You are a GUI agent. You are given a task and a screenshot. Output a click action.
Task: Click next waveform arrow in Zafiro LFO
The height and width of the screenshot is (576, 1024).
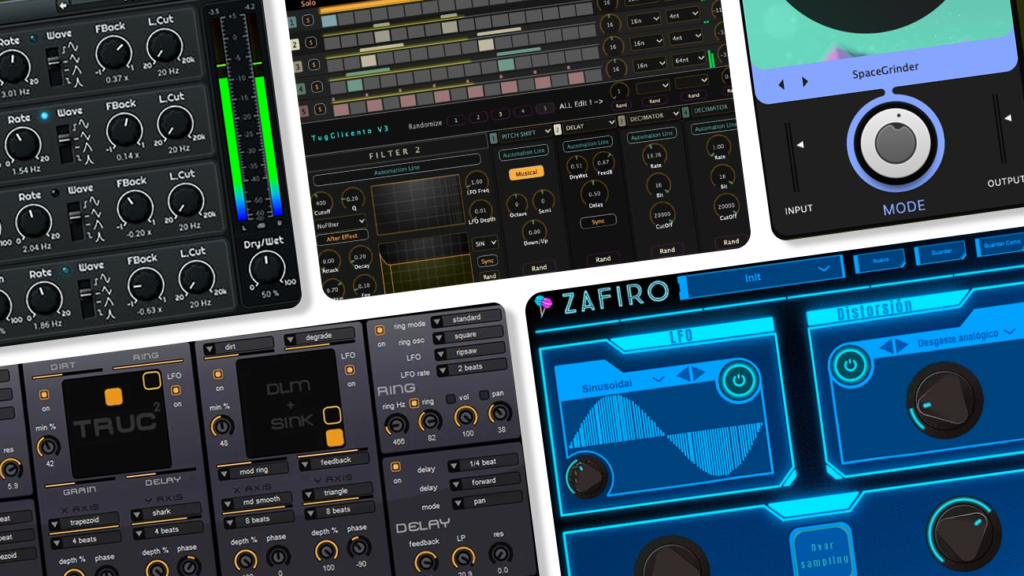pos(698,374)
